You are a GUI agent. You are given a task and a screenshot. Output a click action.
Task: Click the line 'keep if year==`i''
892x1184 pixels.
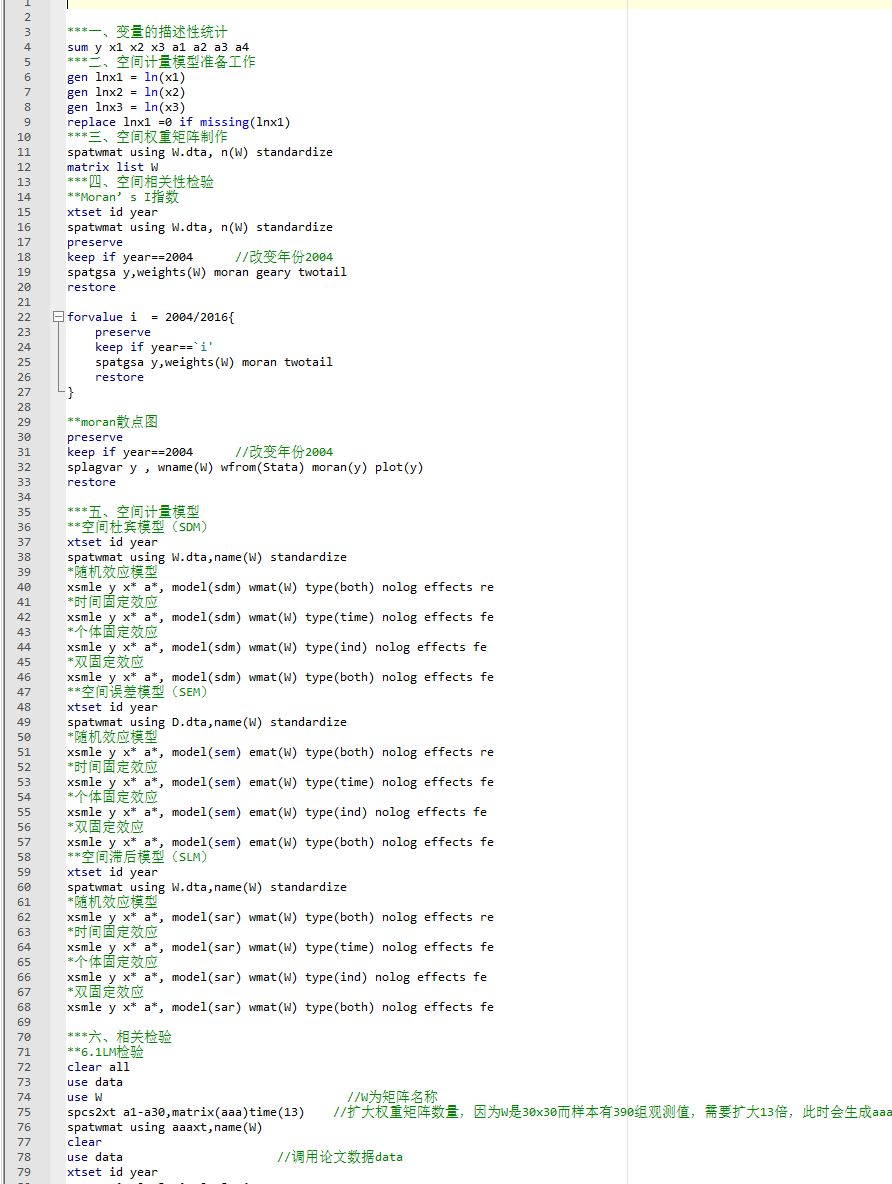(x=154, y=347)
